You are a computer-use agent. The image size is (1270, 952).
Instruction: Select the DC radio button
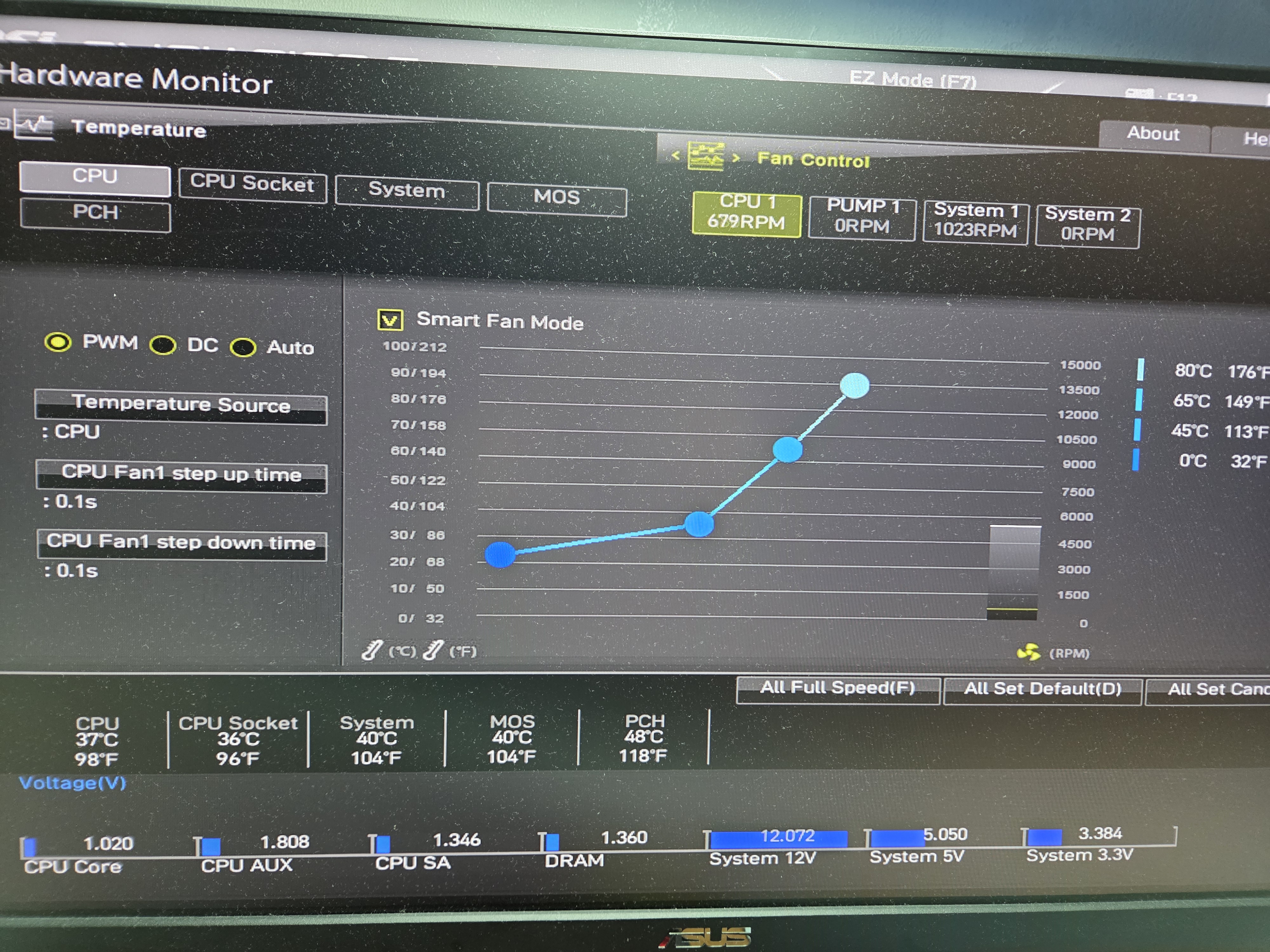coord(163,346)
